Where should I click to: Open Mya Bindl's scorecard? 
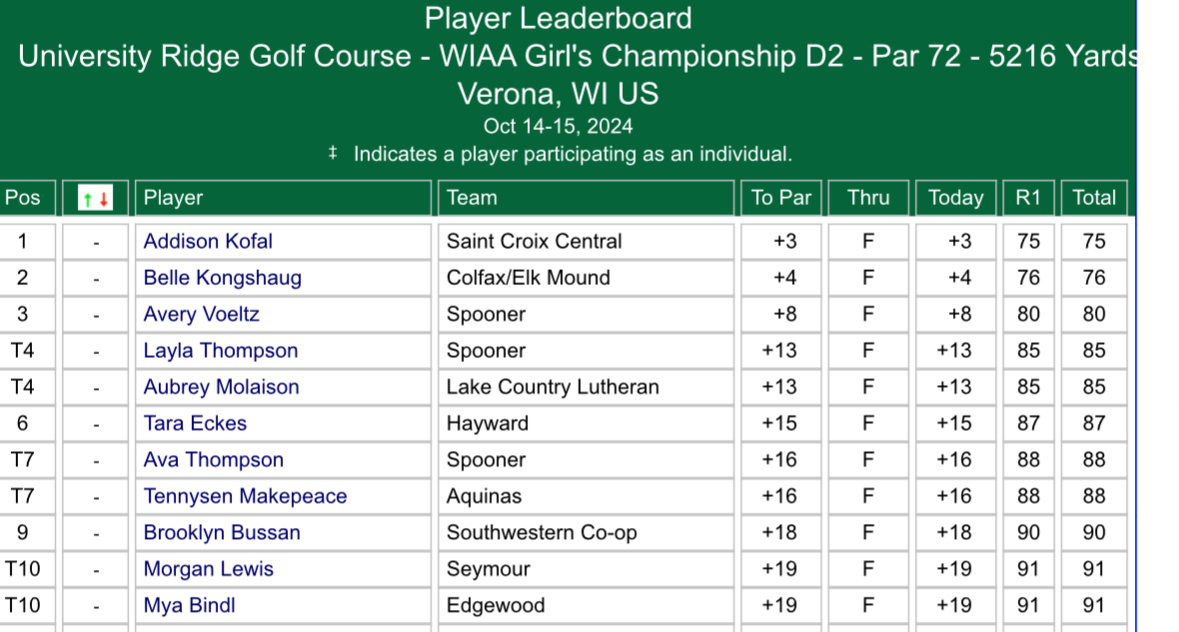click(x=189, y=606)
